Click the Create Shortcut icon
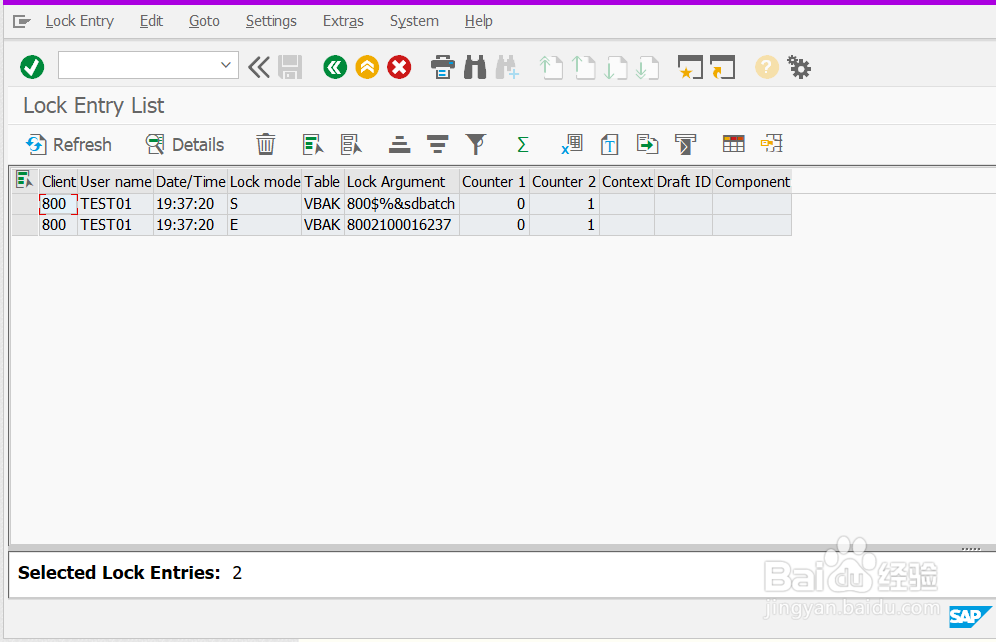Image resolution: width=996 pixels, height=642 pixels. coord(723,67)
